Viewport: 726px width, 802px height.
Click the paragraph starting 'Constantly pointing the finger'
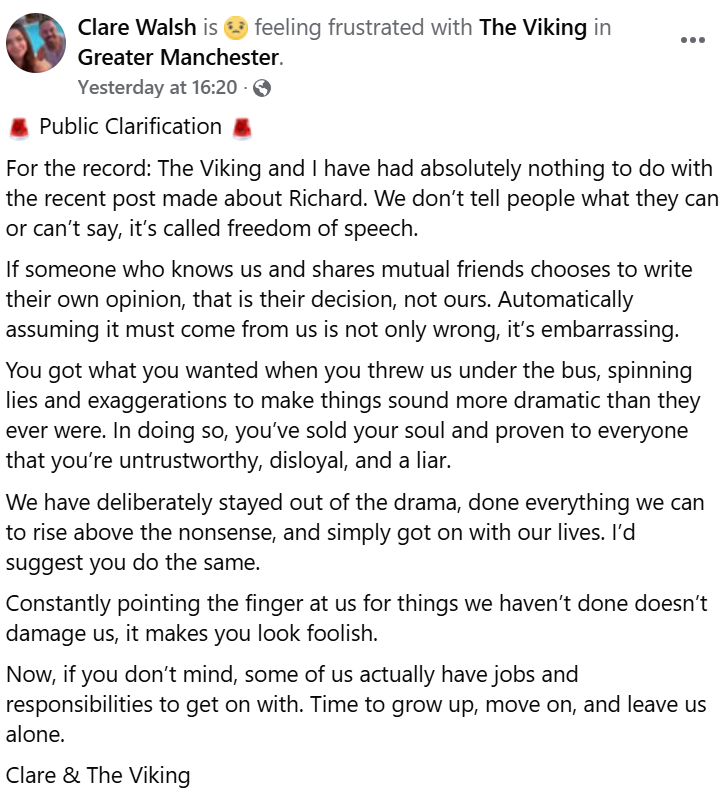tap(360, 619)
